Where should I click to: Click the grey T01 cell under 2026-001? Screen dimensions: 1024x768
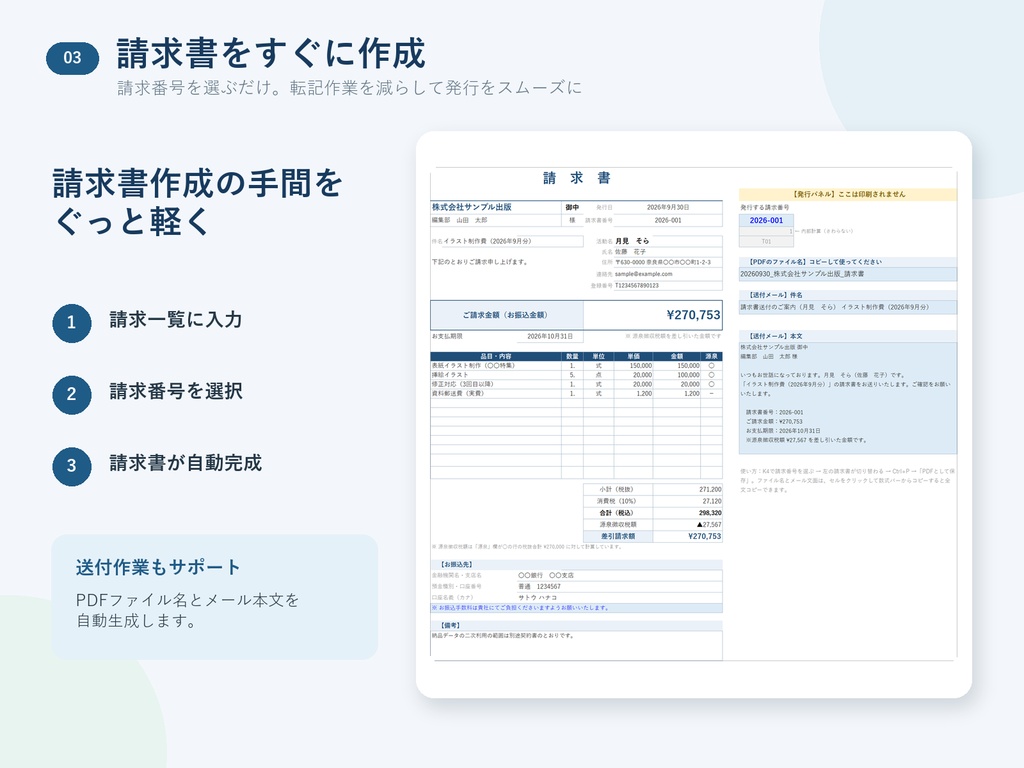click(x=766, y=241)
